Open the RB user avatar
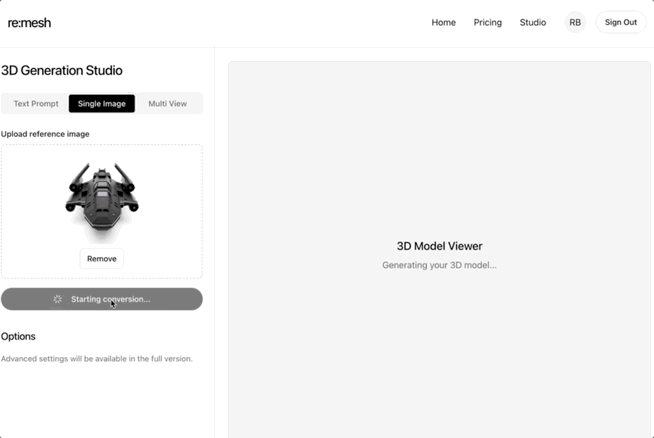Image resolution: width=654 pixels, height=438 pixels. pyautogui.click(x=575, y=23)
